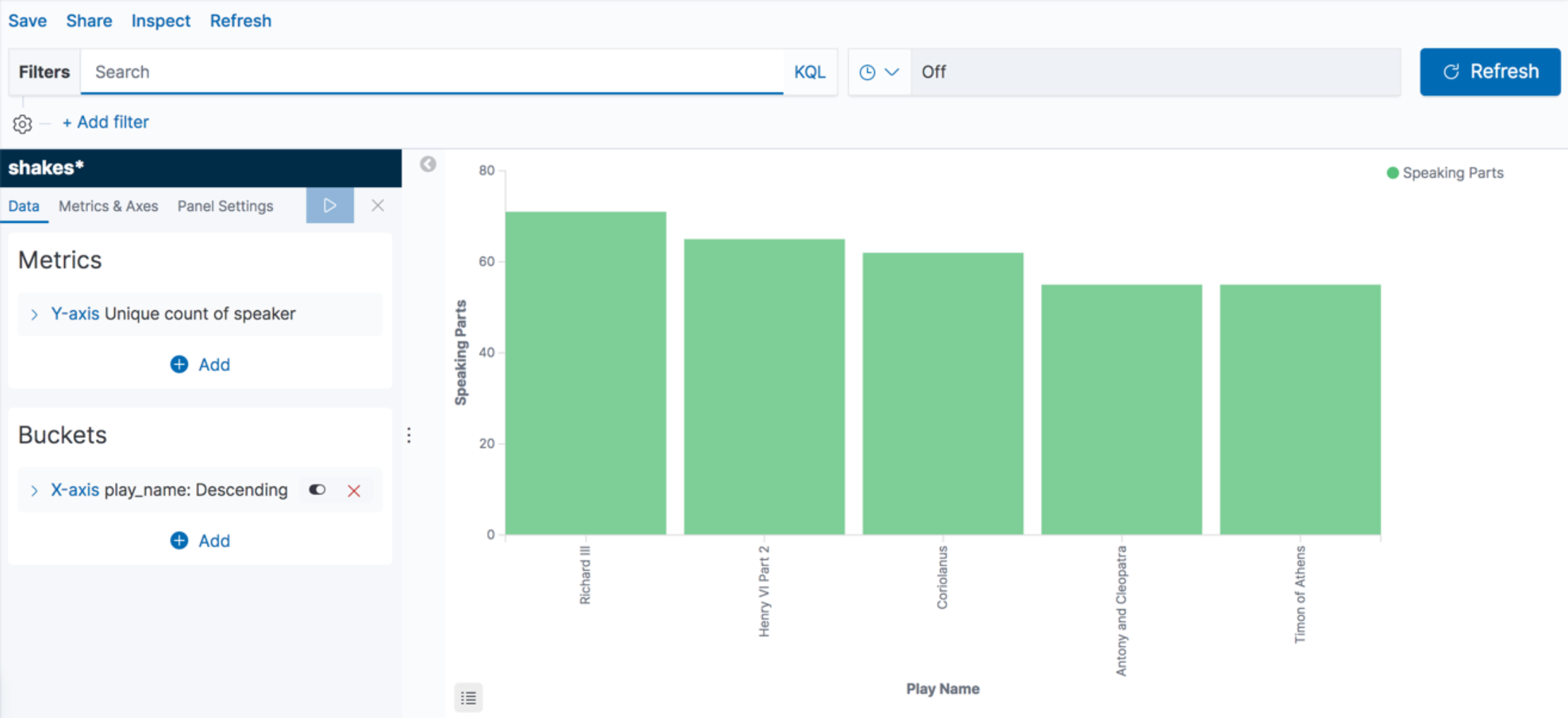Image resolution: width=1568 pixels, height=718 pixels.
Task: Open the time range dropdown arrow
Action: tap(891, 71)
